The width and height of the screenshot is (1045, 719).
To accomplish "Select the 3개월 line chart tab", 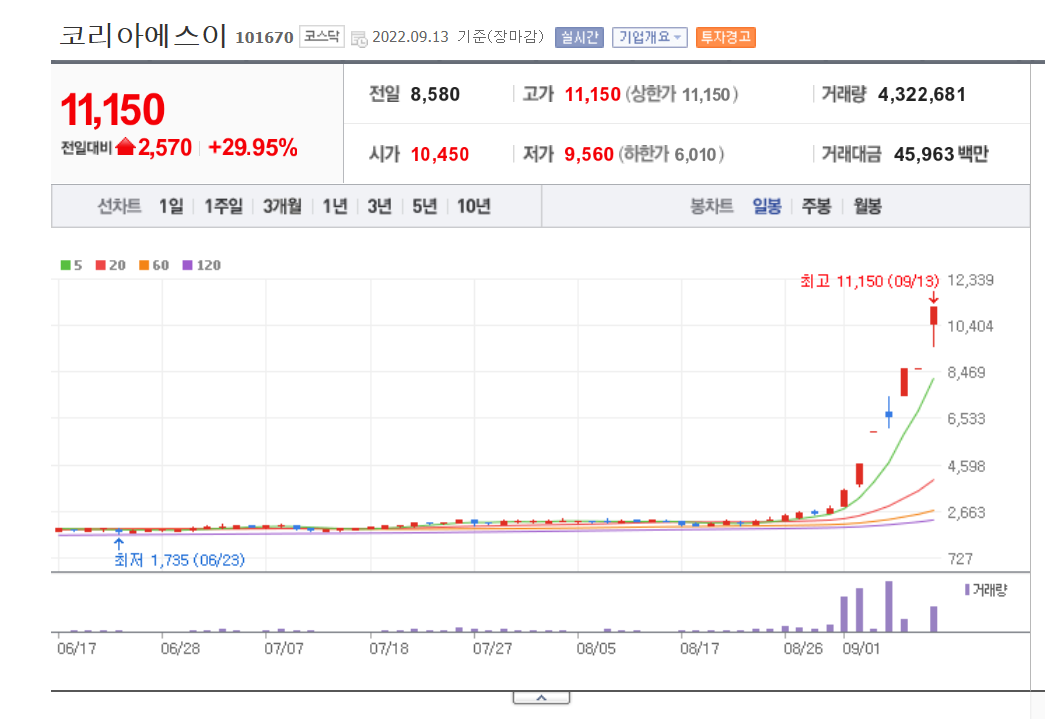I will [x=282, y=207].
